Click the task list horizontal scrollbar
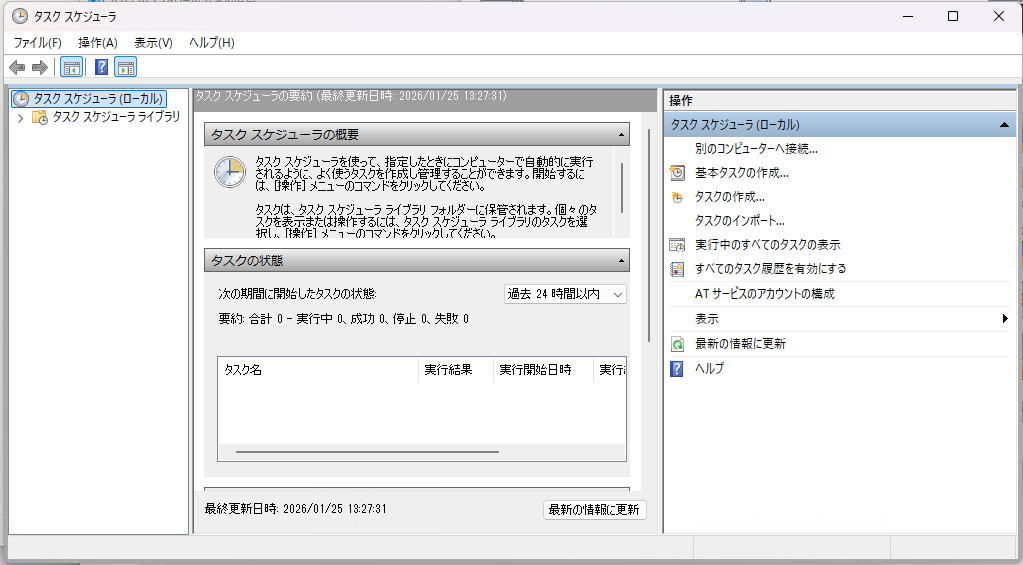 366,452
